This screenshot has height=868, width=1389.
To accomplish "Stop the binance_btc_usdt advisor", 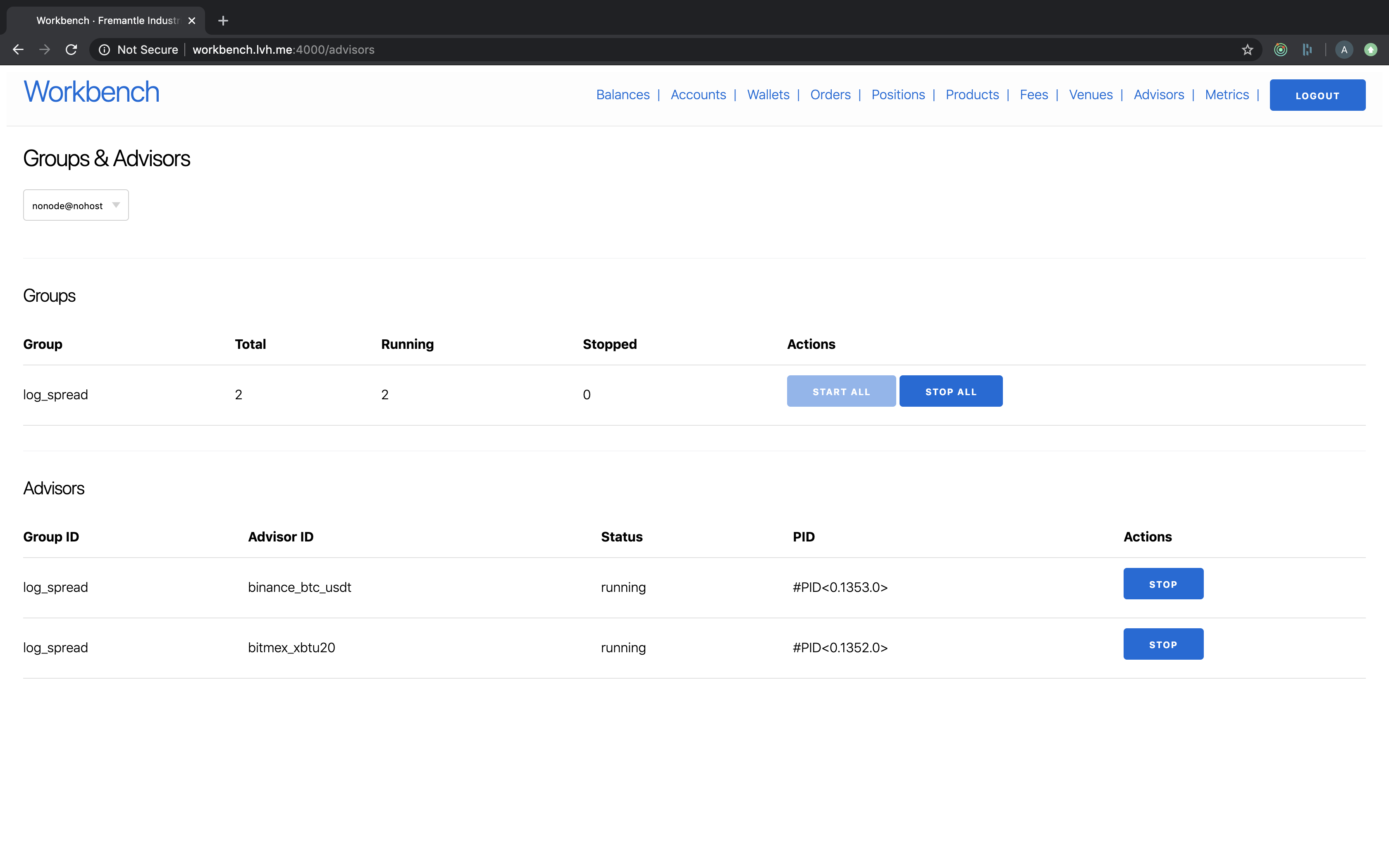I will point(1163,584).
